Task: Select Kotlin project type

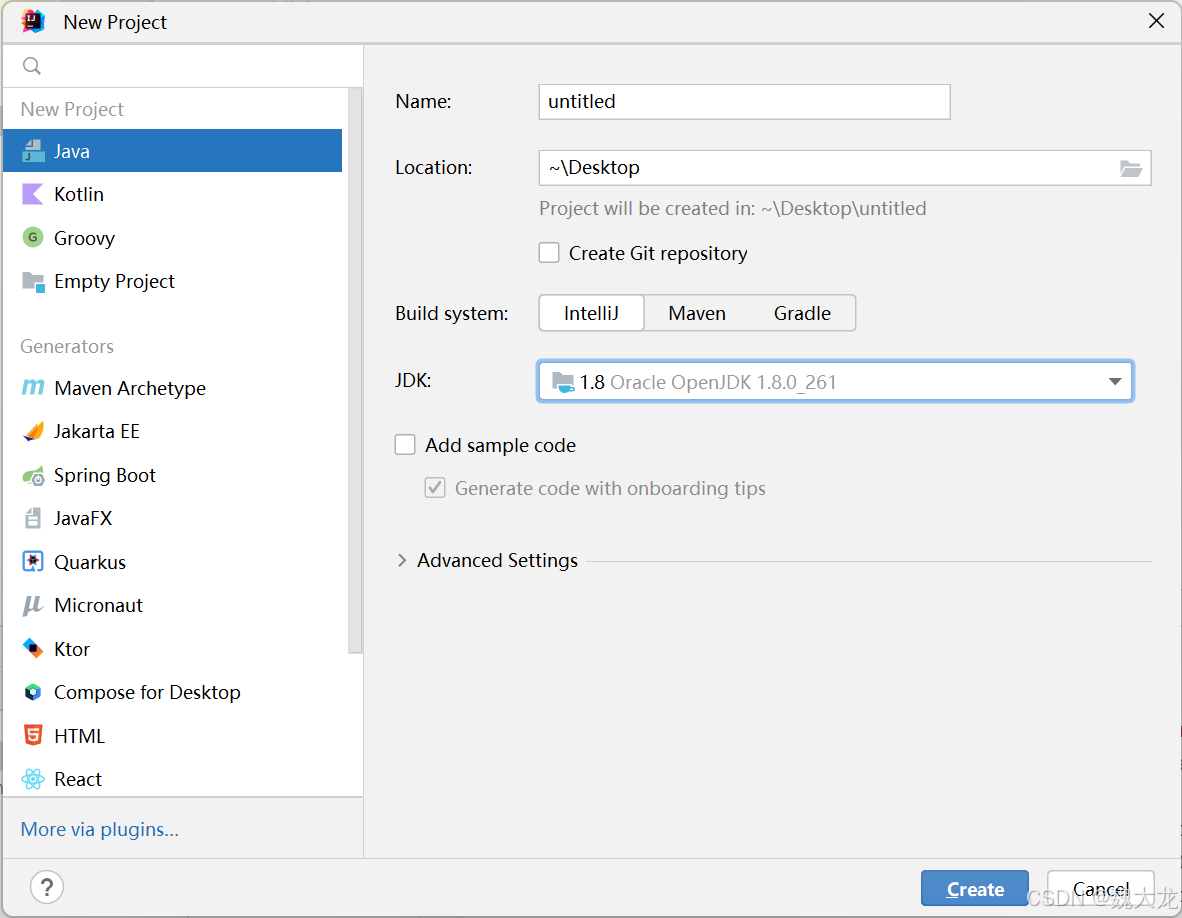Action: pyautogui.click(x=173, y=194)
